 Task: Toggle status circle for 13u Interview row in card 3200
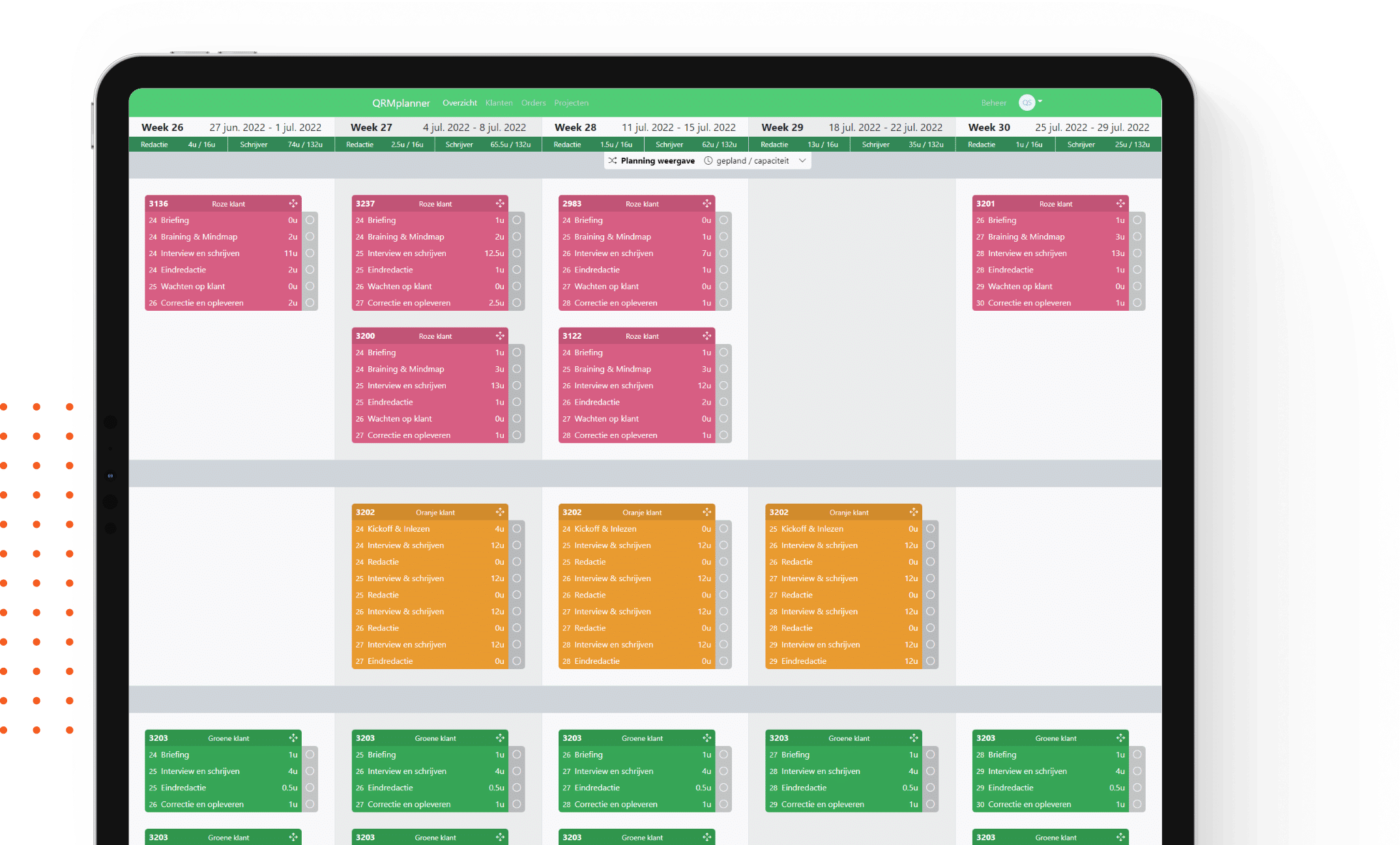click(x=517, y=386)
